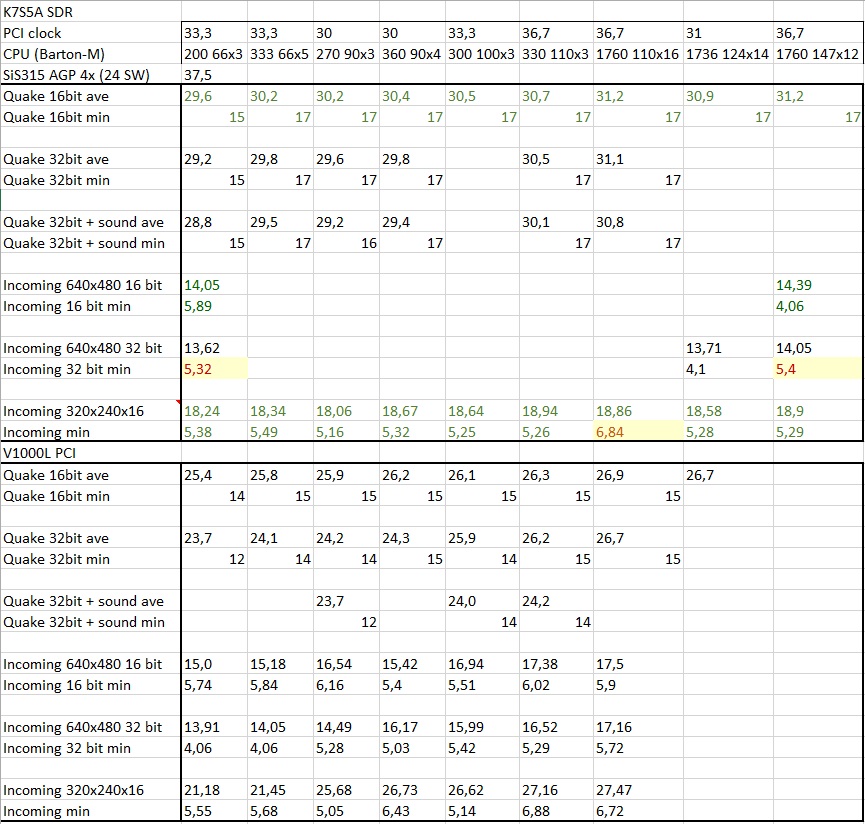Select the '333 66x5' CPU cell
The image size is (865, 824).
point(279,54)
